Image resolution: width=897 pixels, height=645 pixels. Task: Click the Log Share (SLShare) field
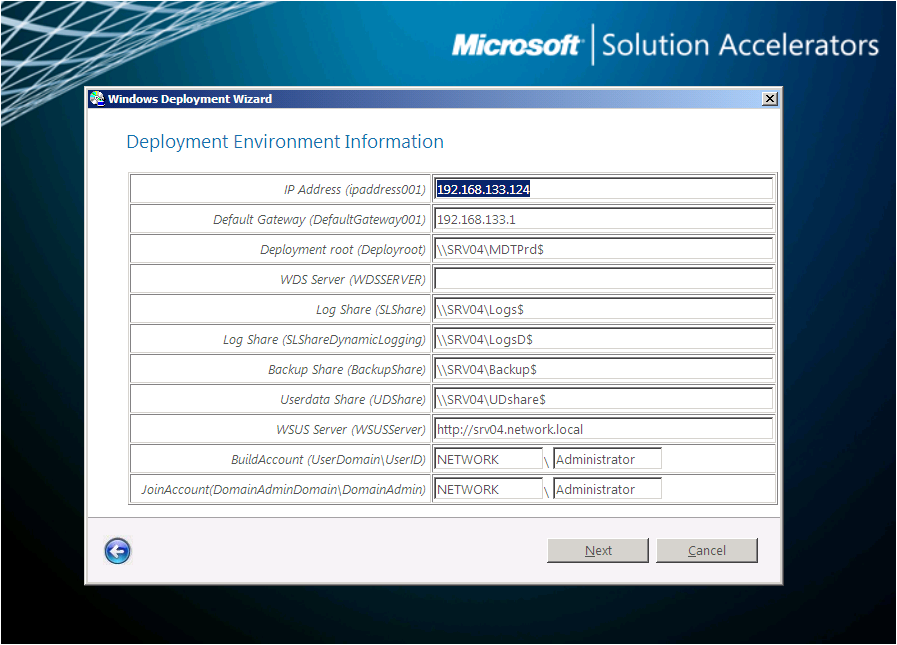603,309
